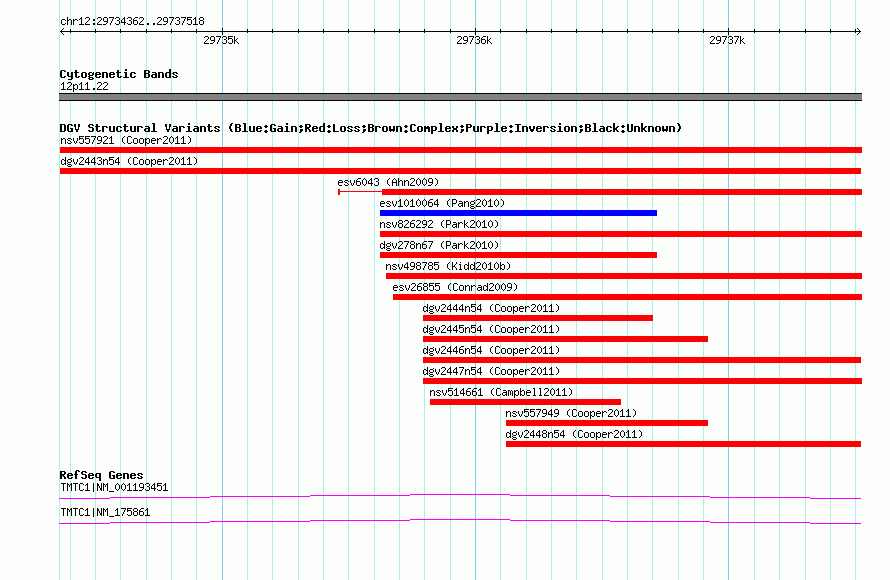Viewport: 890px width, 580px height.
Task: Click the RefSeq Genes track title
Action: [101, 475]
